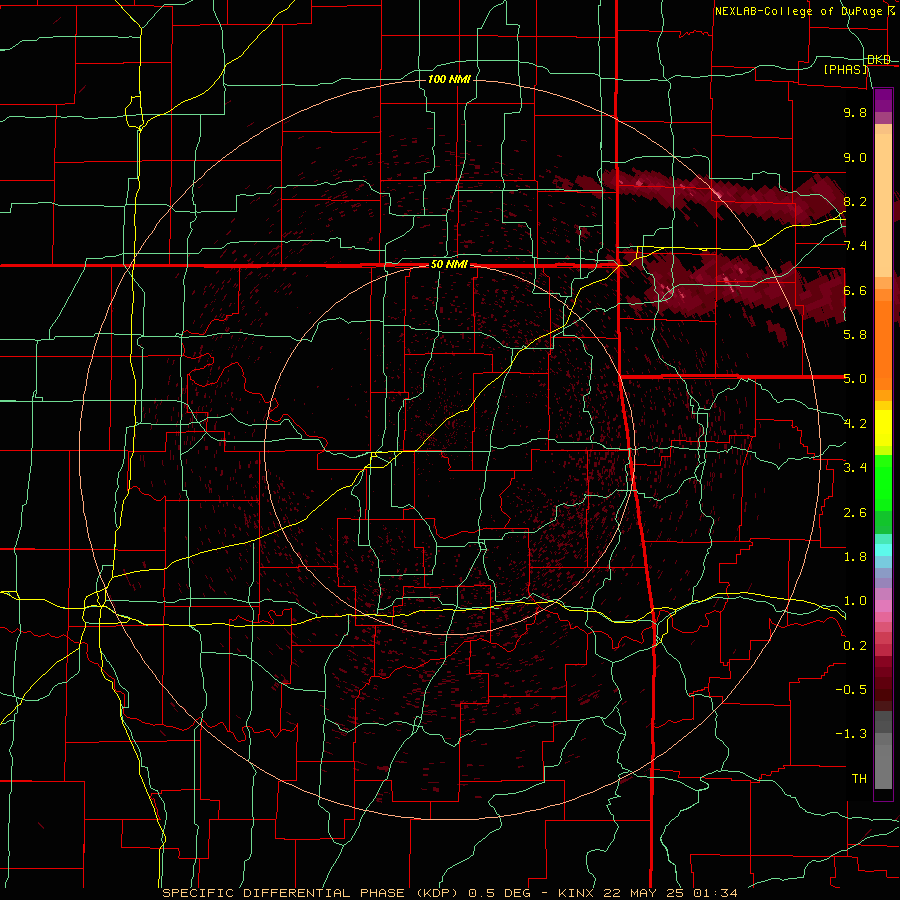The height and width of the screenshot is (900, 900).
Task: Click the 100 NMI range ring label
Action: (449, 79)
